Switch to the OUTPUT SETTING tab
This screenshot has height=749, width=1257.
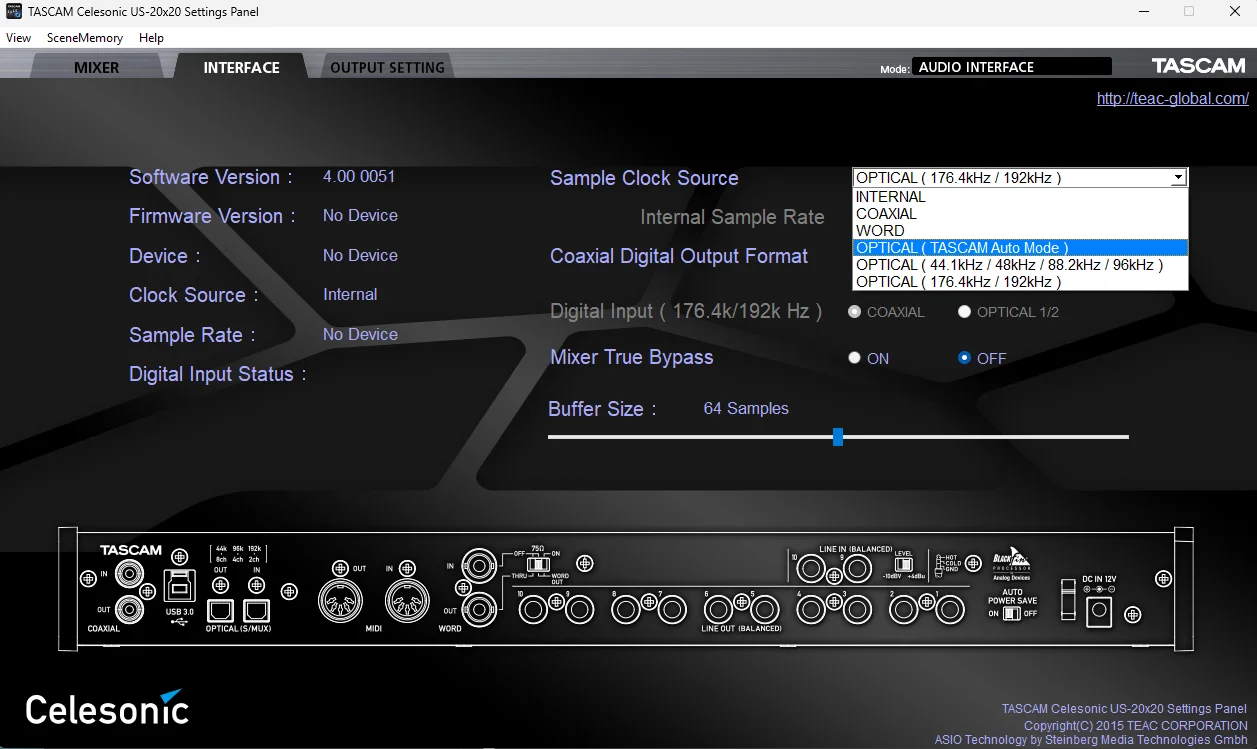pyautogui.click(x=387, y=68)
